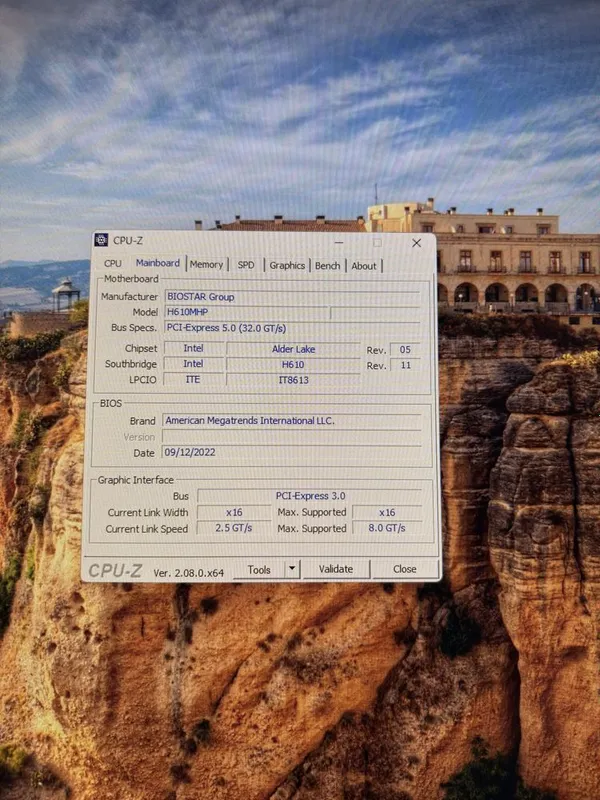Click the Close button at bottom

tap(405, 569)
